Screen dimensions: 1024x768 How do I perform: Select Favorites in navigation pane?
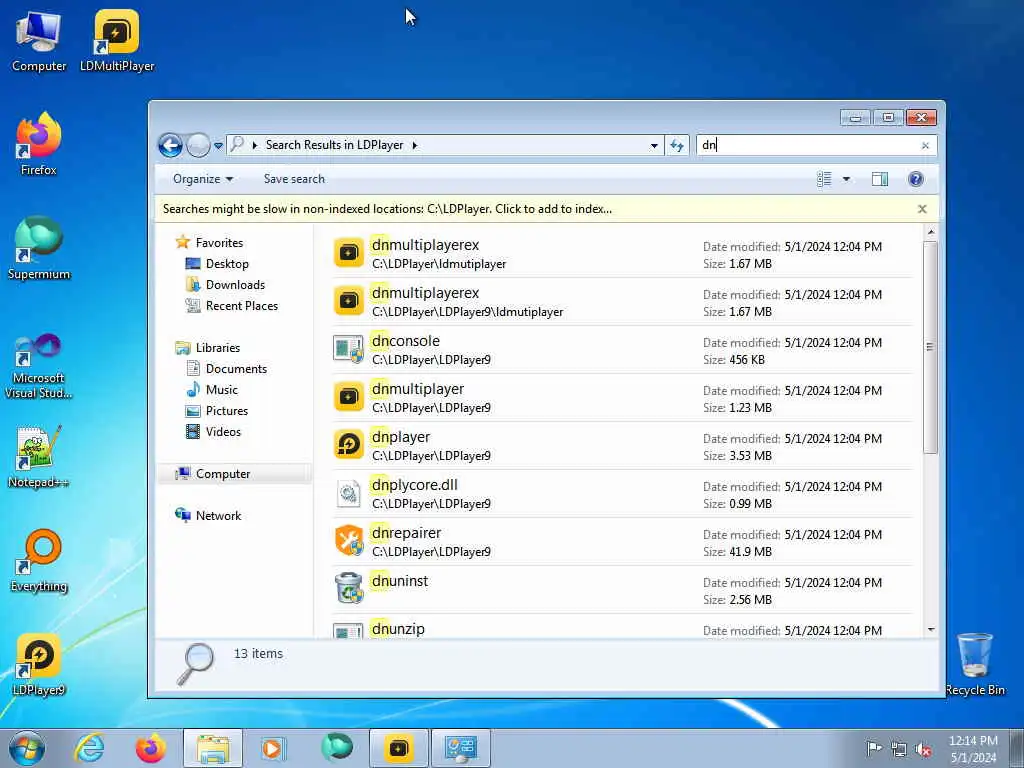pyautogui.click(x=219, y=243)
